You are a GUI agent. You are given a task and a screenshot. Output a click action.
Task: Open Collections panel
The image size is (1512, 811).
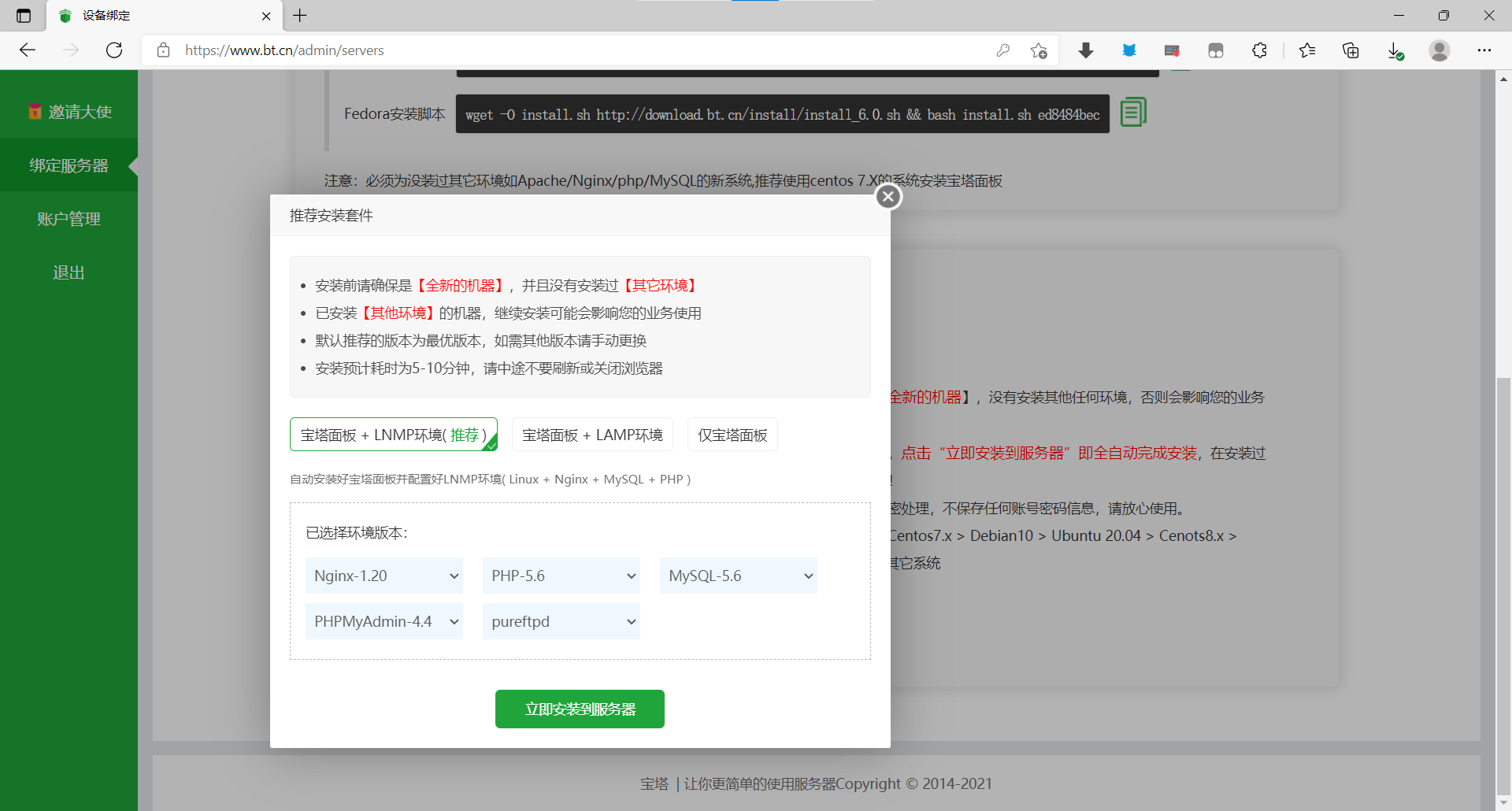click(1351, 50)
